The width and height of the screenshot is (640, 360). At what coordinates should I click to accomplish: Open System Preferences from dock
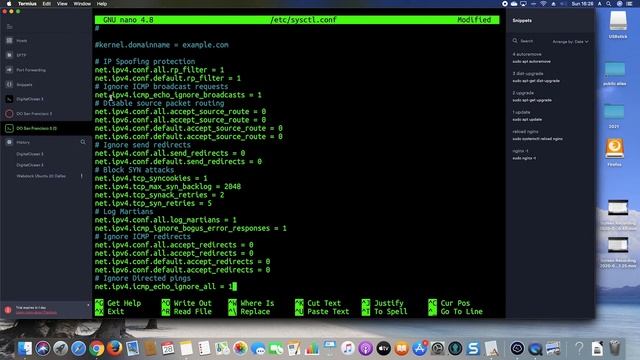(438, 348)
